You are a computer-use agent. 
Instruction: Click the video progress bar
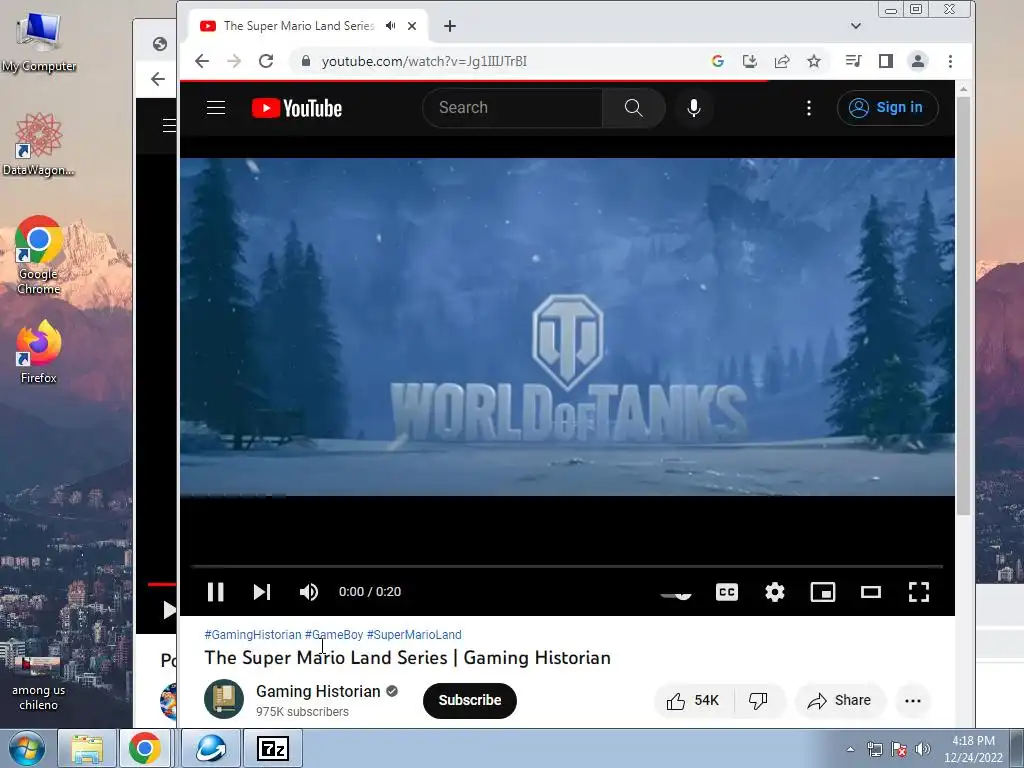tap(567, 566)
